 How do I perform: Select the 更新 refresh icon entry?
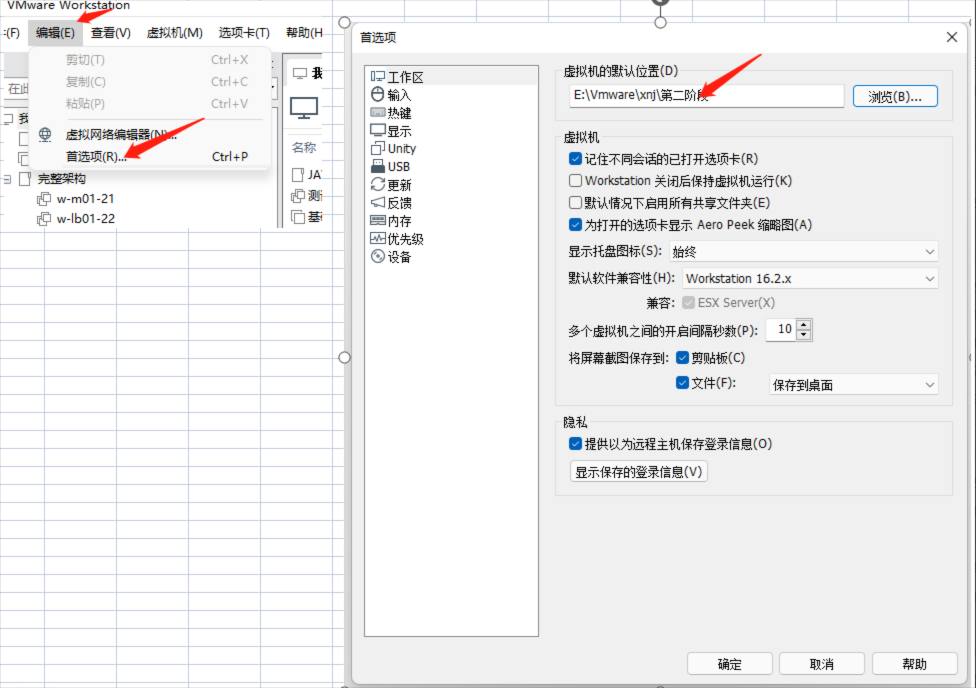(x=377, y=184)
